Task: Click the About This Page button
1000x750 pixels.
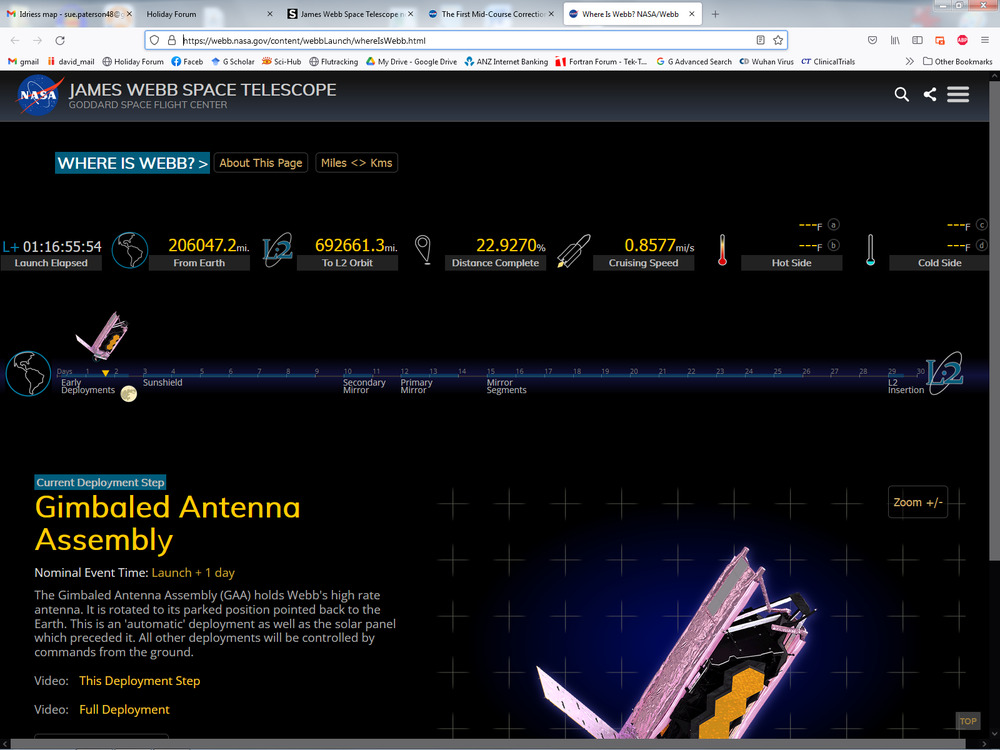Action: (260, 163)
